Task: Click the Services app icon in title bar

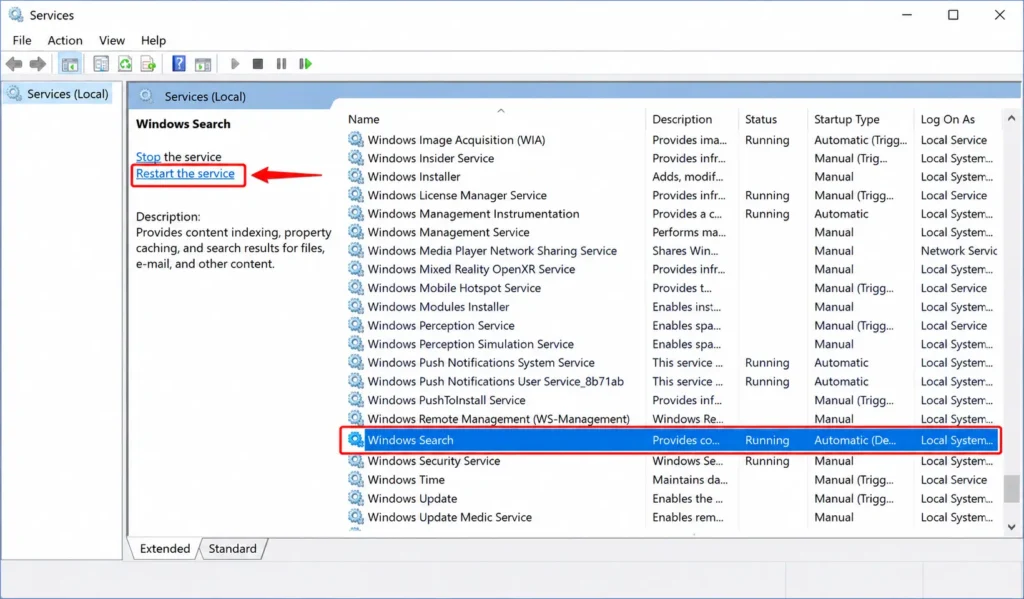Action: (x=16, y=14)
